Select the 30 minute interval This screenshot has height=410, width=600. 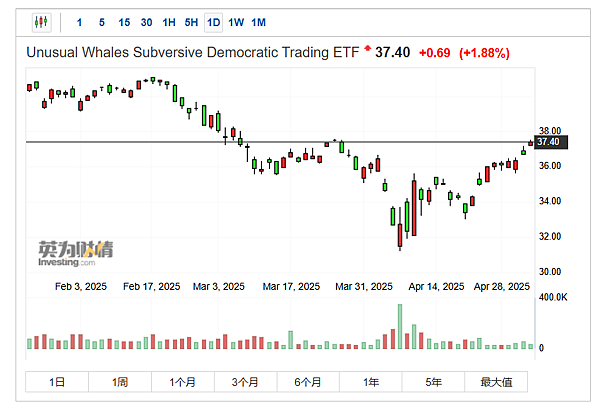pyautogui.click(x=147, y=23)
